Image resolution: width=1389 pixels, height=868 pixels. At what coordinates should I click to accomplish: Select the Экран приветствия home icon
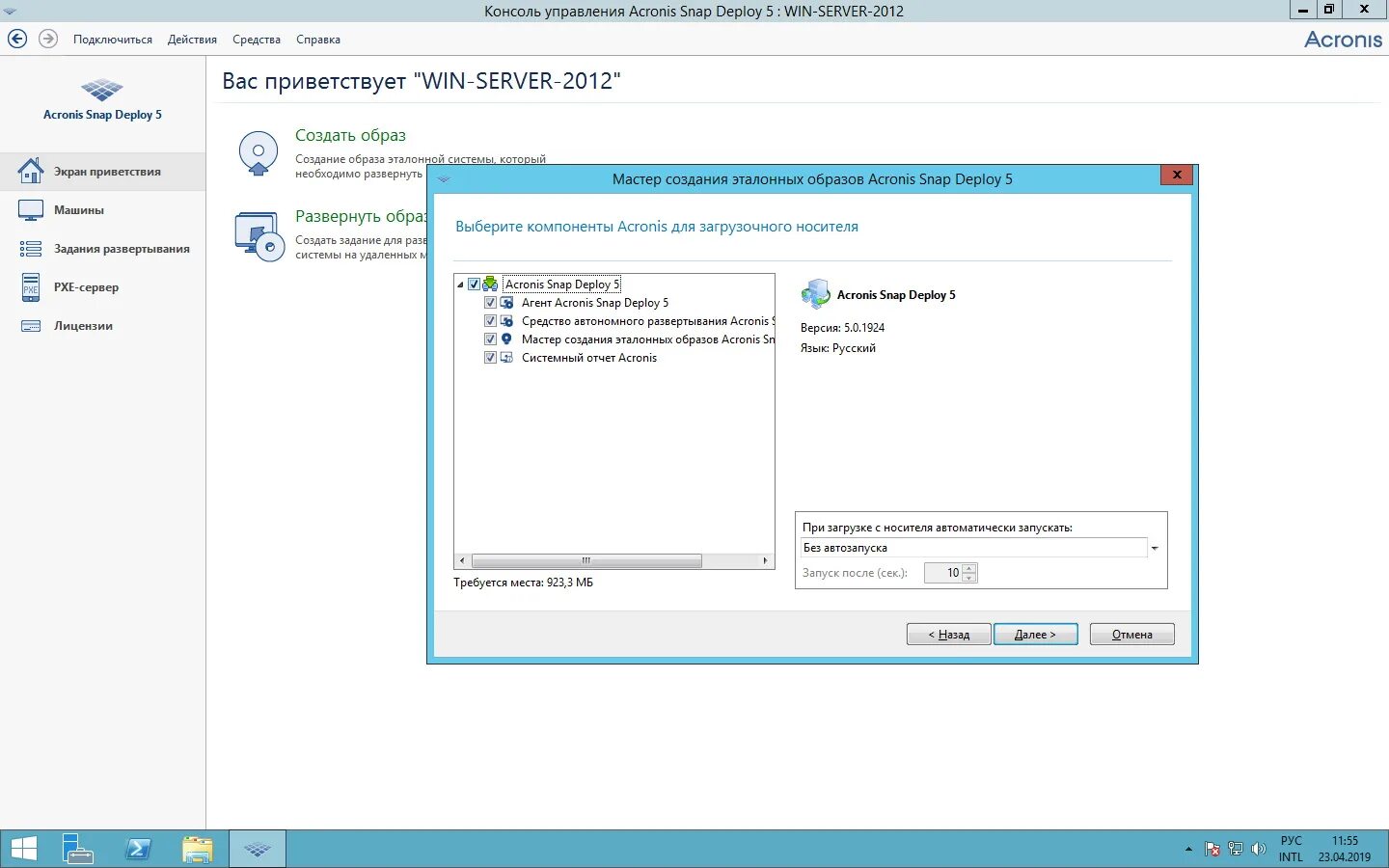click(31, 171)
